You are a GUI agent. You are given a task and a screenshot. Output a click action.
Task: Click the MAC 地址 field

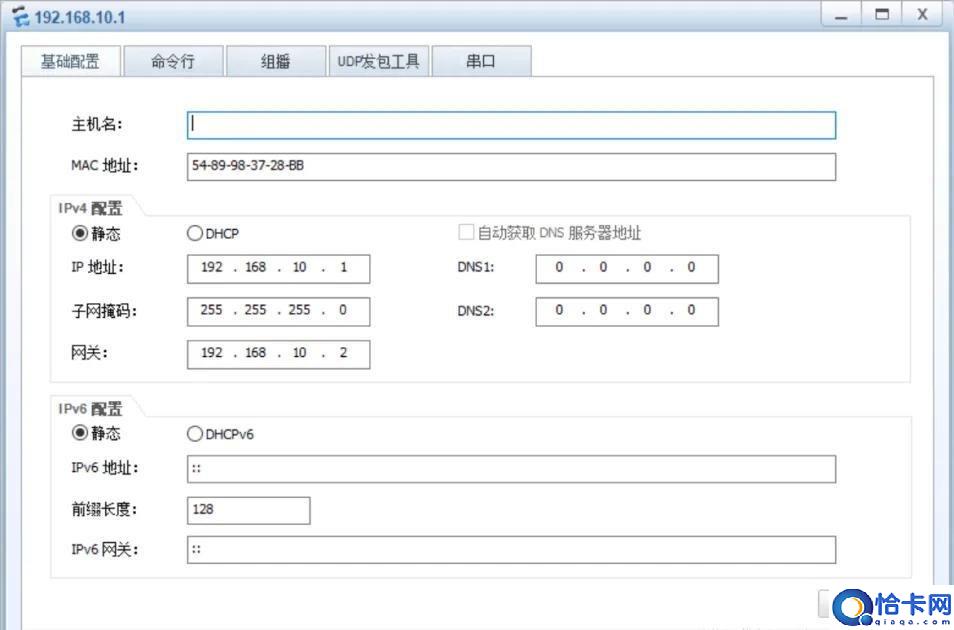[x=511, y=166]
